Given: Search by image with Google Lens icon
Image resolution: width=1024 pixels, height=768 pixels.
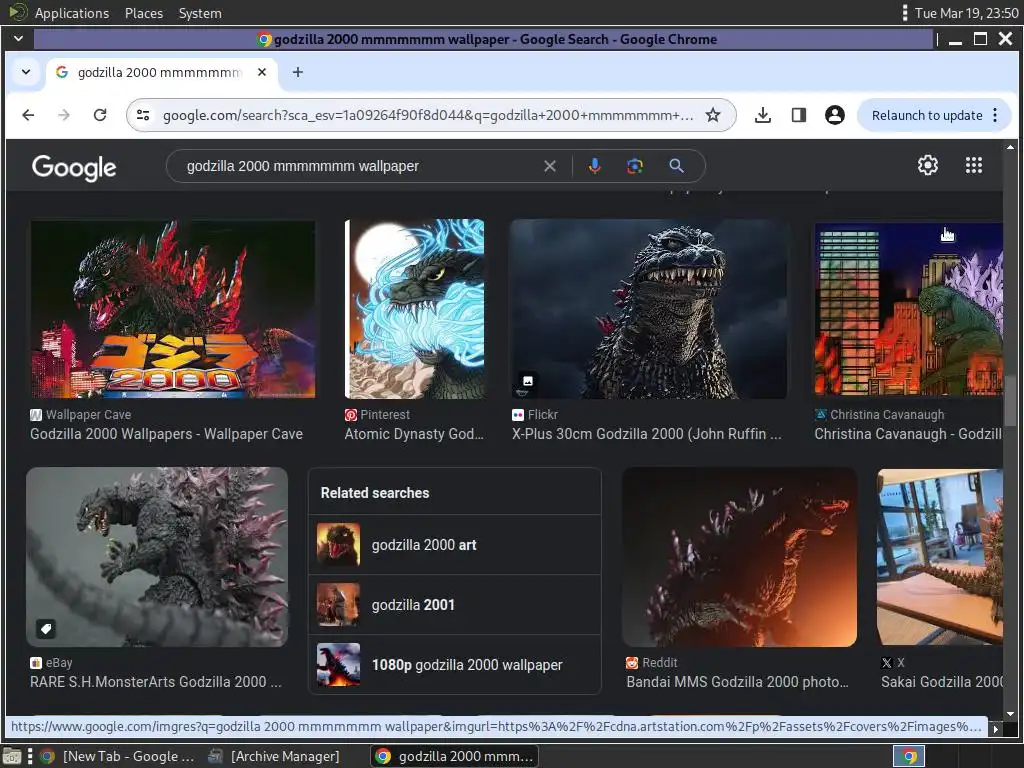Looking at the screenshot, I should (635, 166).
